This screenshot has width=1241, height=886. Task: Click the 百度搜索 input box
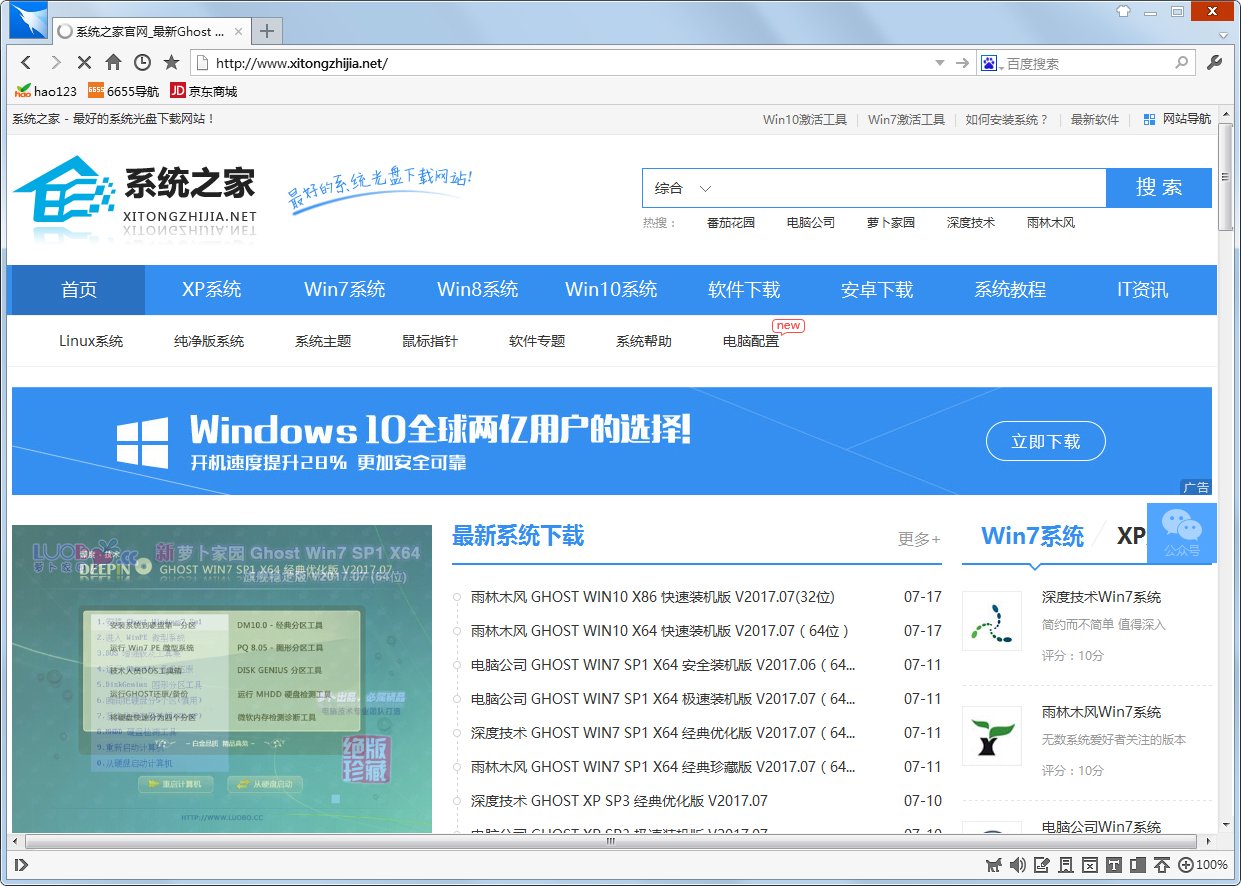[x=1085, y=63]
